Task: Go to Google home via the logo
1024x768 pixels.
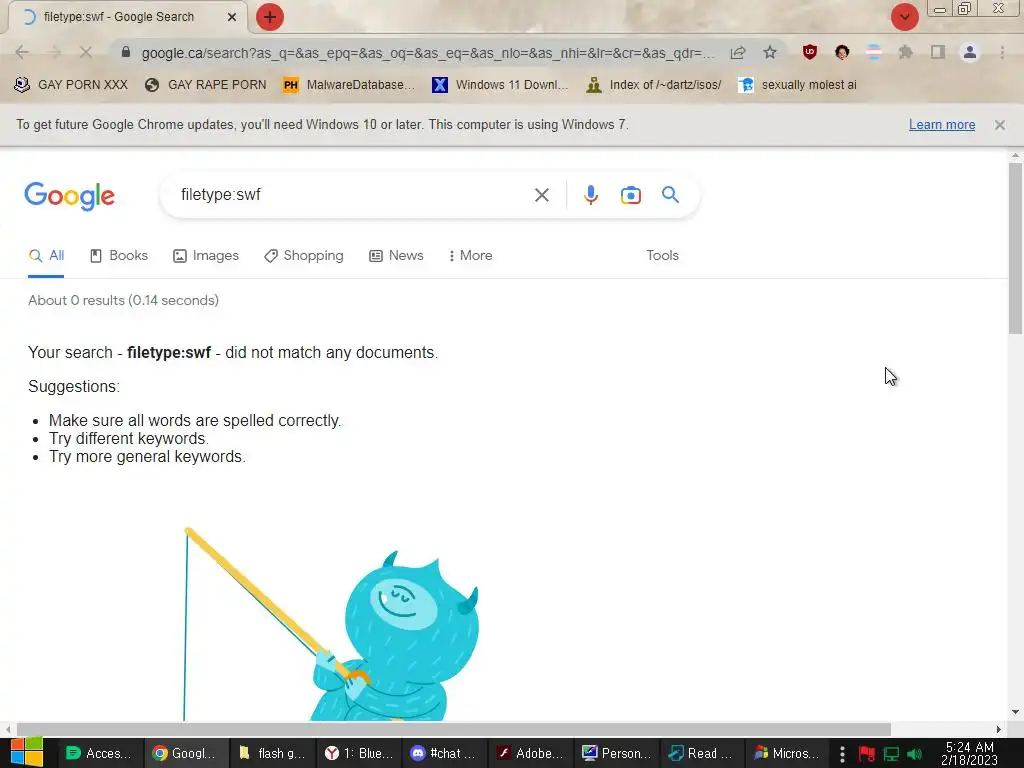Action: pos(69,196)
